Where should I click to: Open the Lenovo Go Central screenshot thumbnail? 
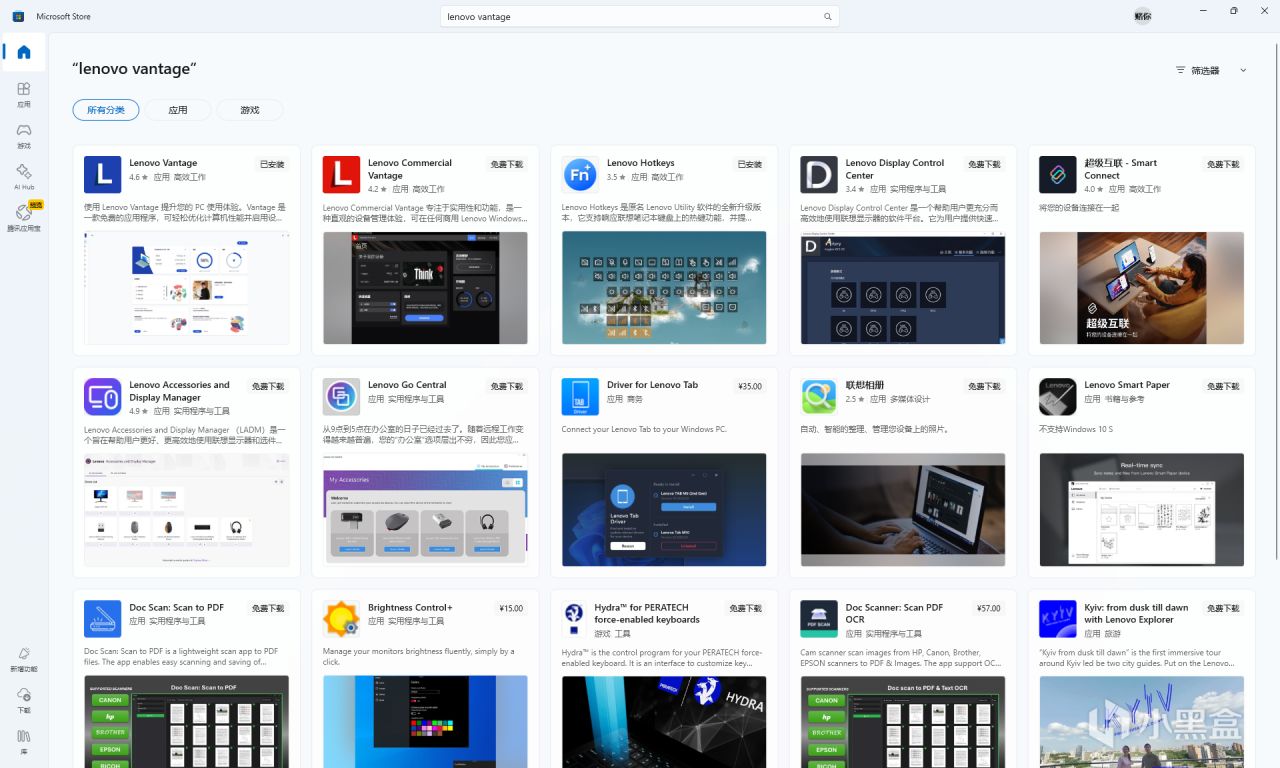[425, 510]
